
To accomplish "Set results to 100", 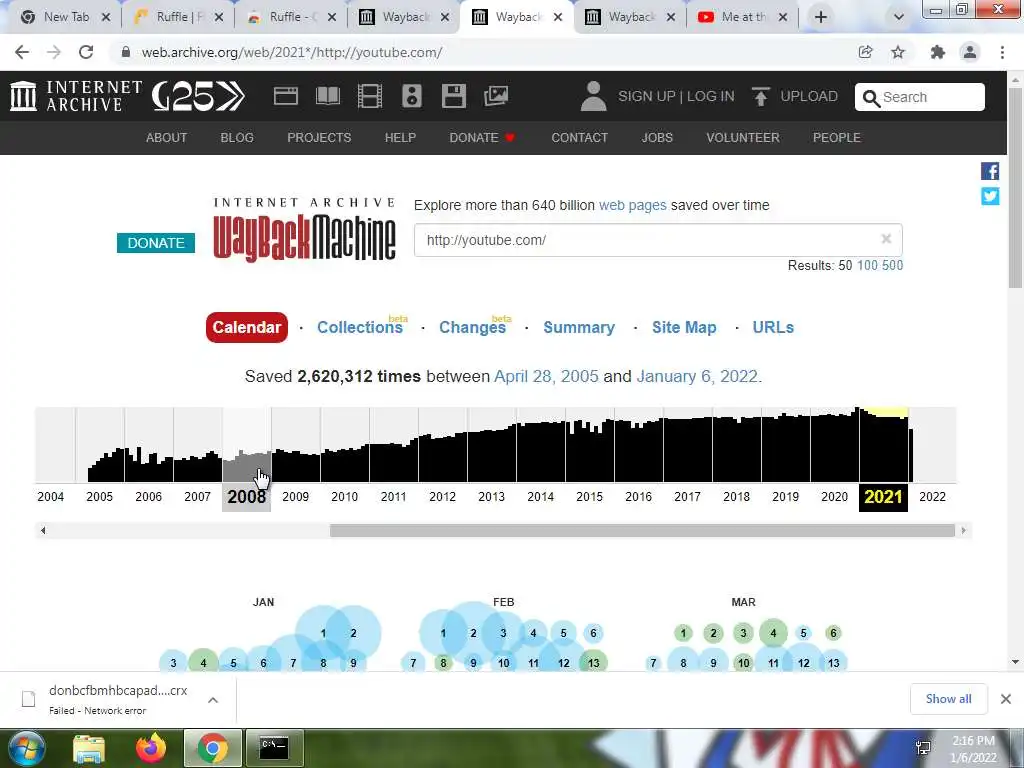I will (867, 265).
